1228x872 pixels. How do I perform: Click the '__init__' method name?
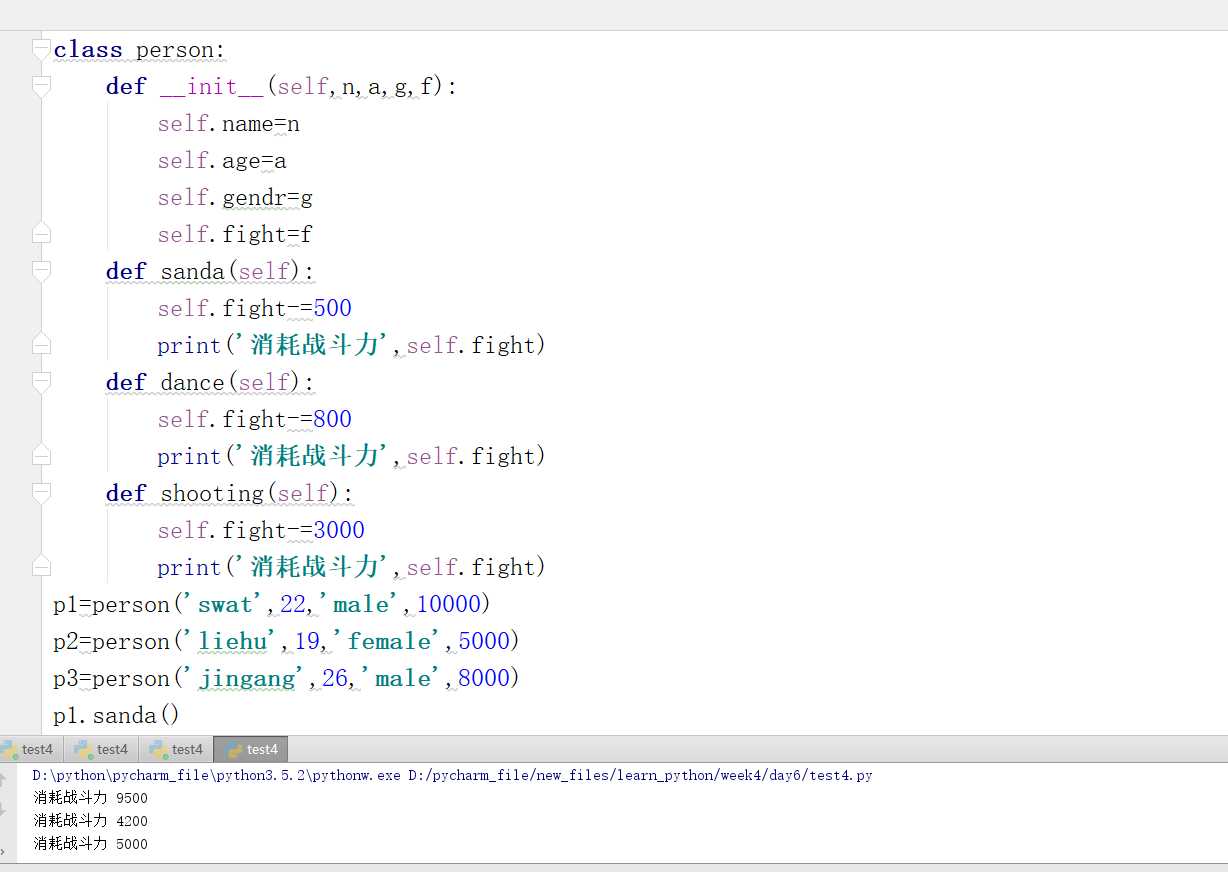(x=212, y=87)
